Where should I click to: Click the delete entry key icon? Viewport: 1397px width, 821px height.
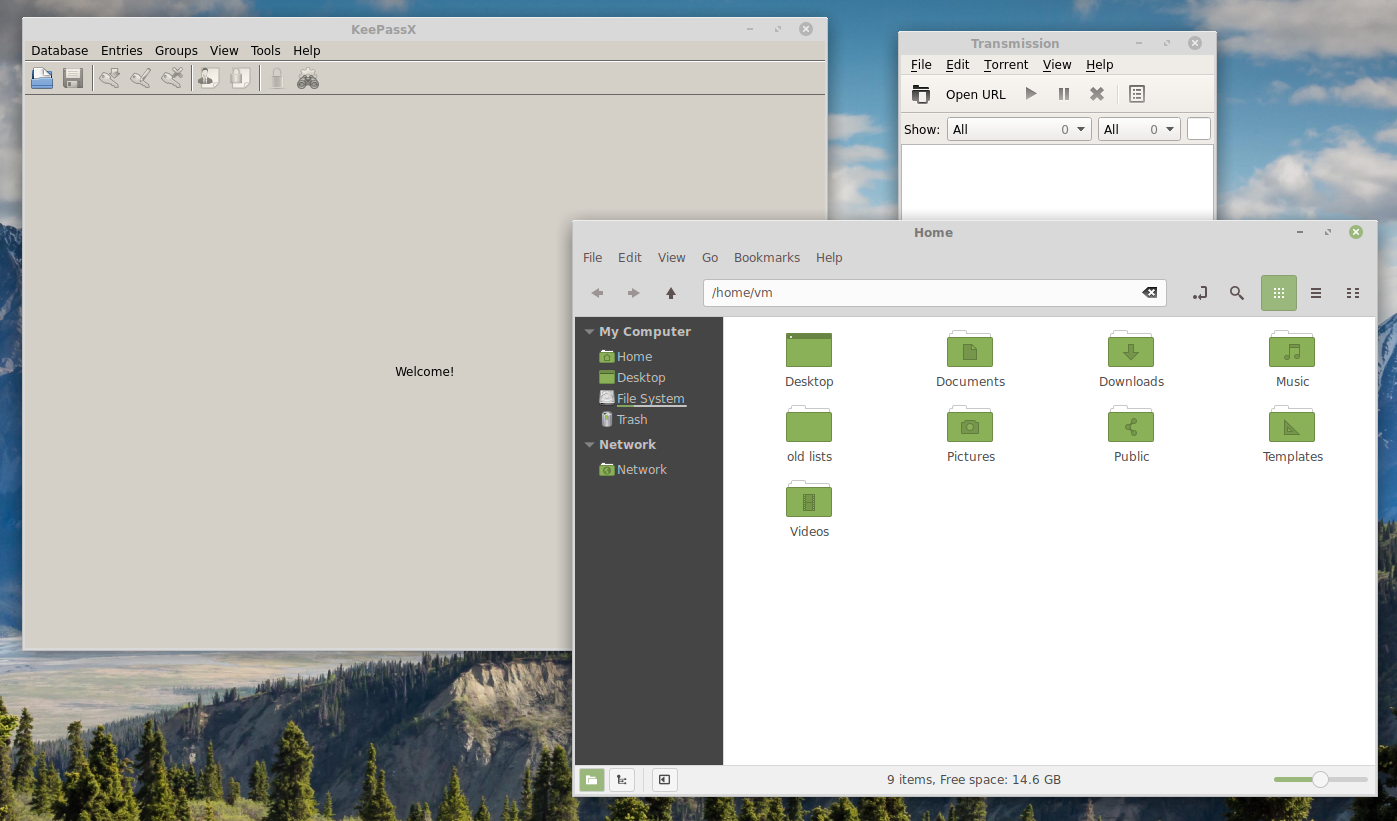[x=173, y=78]
